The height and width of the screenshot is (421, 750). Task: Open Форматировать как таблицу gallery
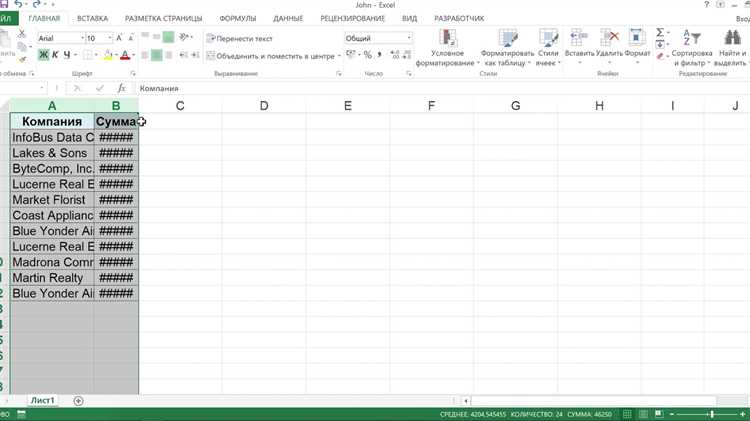tap(507, 48)
